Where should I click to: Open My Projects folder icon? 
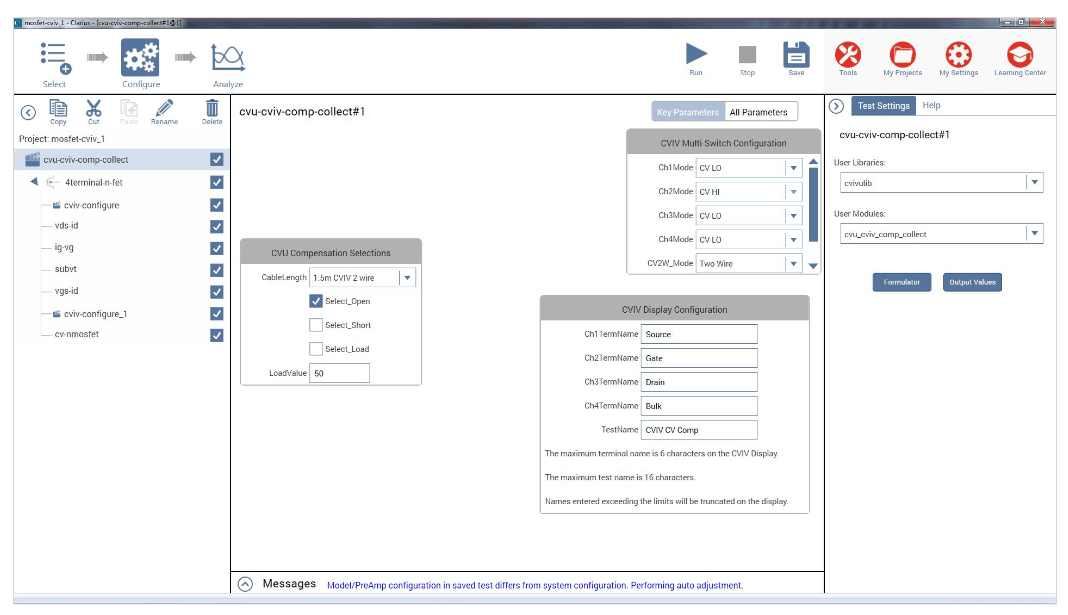coord(902,54)
